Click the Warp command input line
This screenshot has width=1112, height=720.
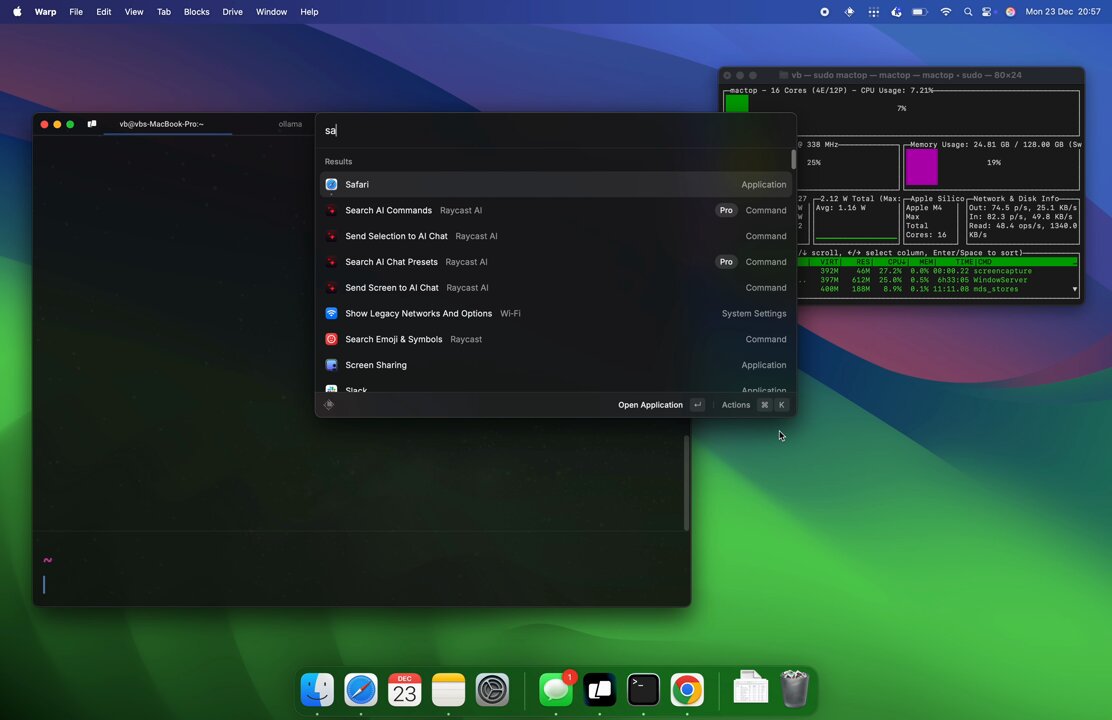click(362, 585)
